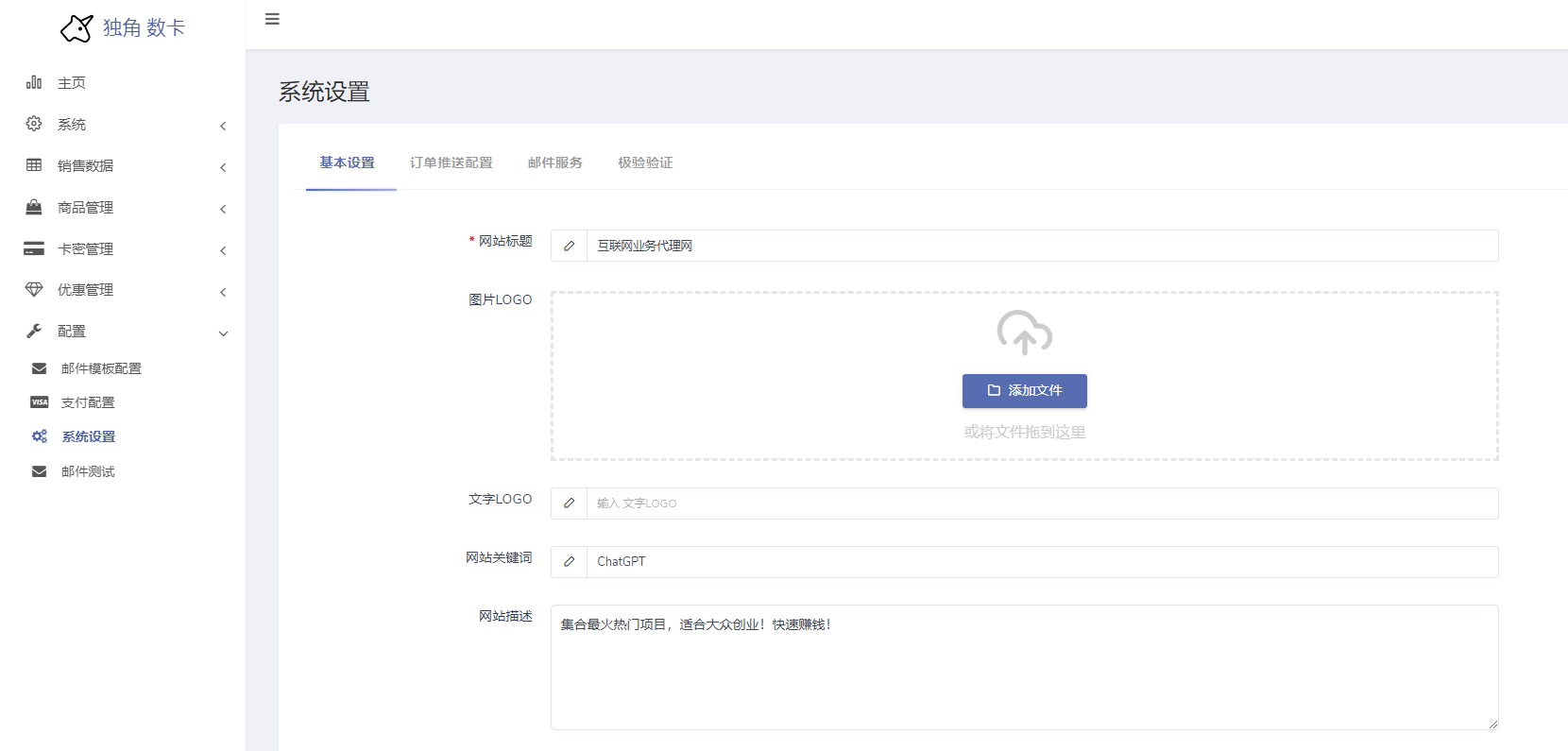Expand the 系统 sidebar menu chevron

[x=223, y=126]
